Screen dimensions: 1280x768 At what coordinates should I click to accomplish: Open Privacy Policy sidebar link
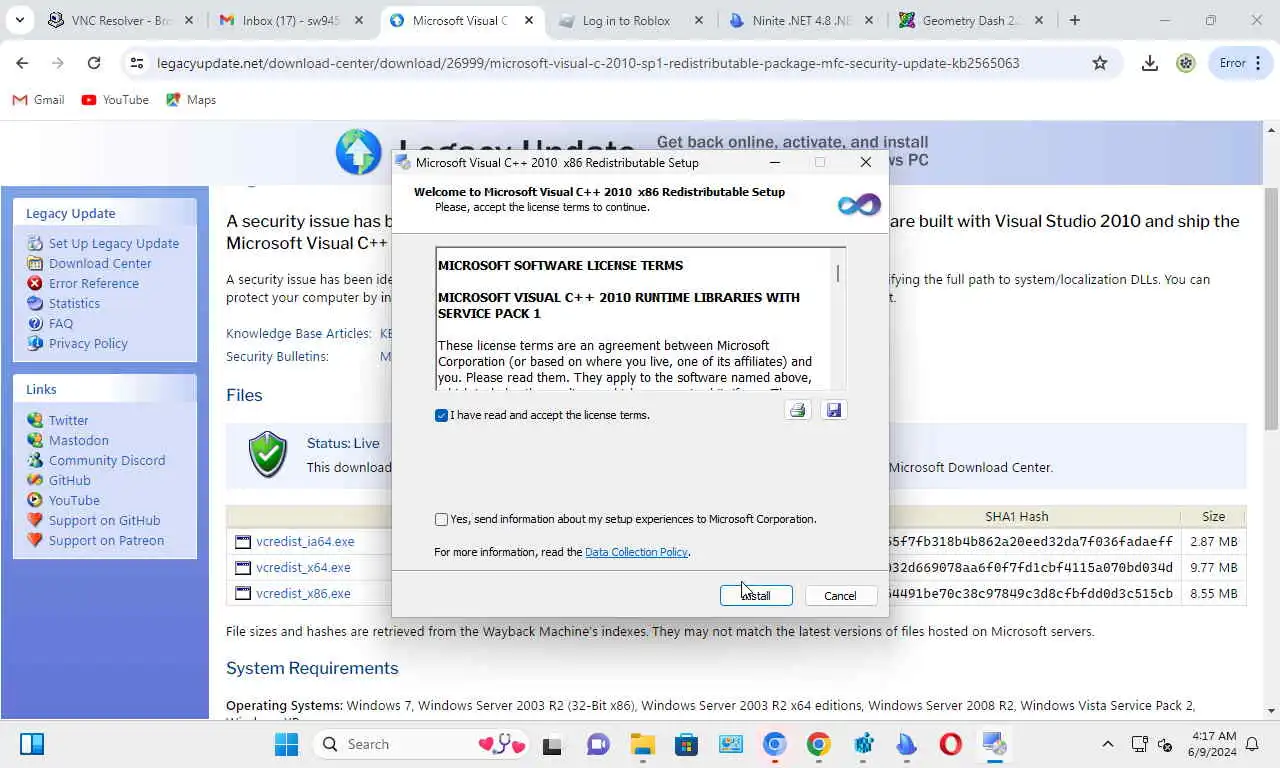(x=88, y=343)
